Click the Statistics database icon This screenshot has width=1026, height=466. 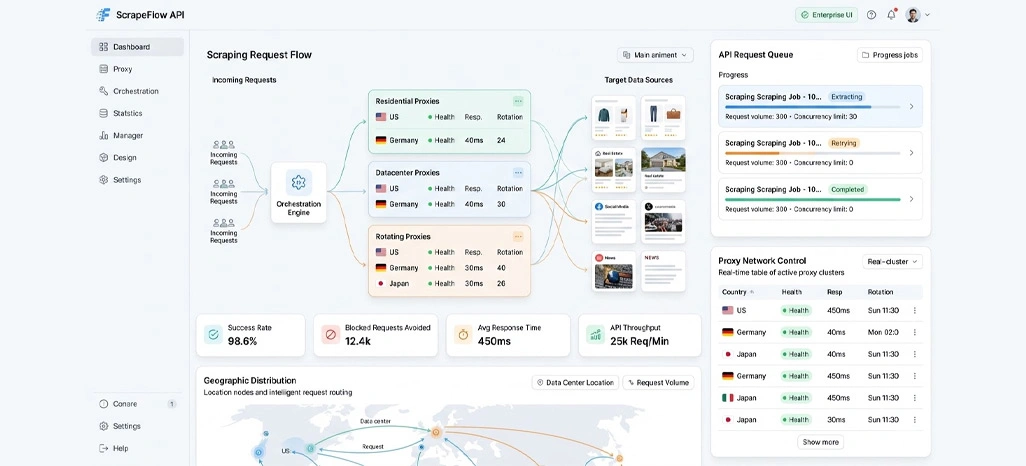103,113
